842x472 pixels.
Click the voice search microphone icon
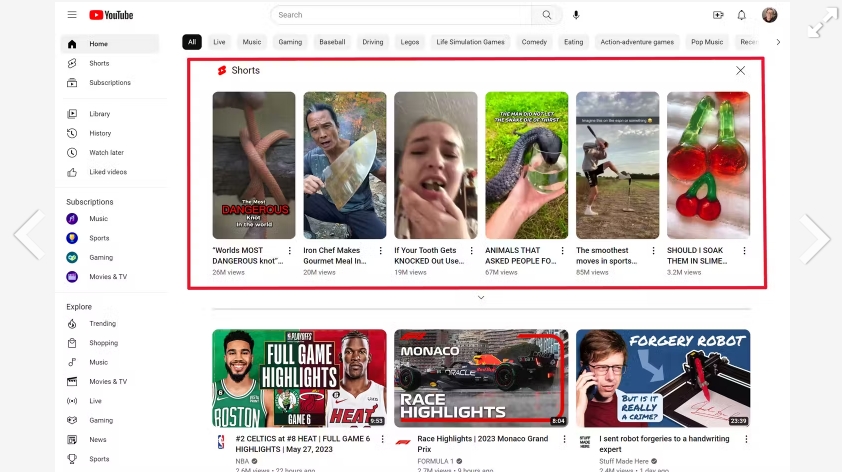coord(575,15)
